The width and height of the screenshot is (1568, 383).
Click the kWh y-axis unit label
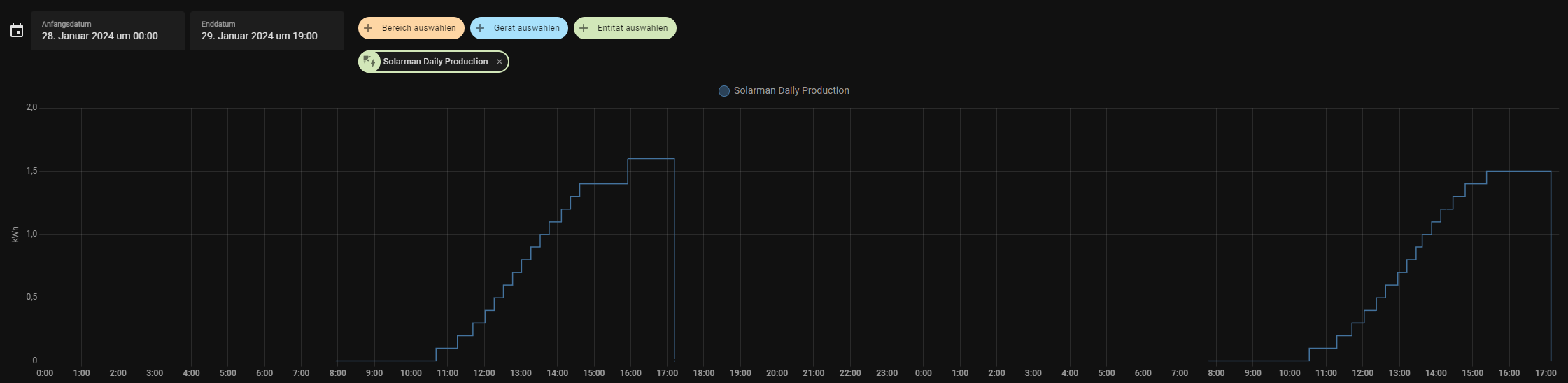15,235
